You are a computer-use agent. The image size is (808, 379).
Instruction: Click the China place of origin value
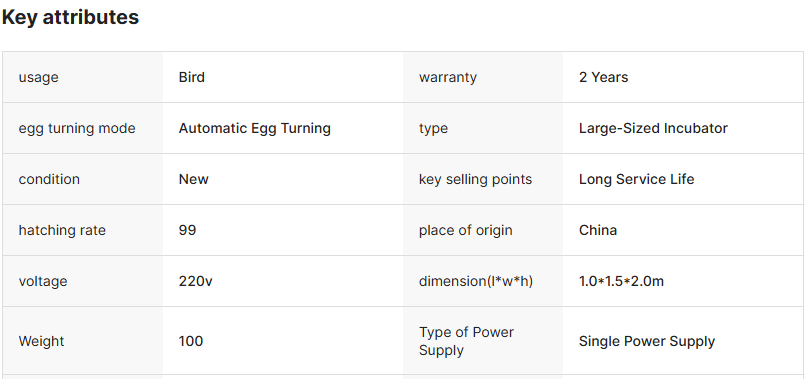point(598,230)
